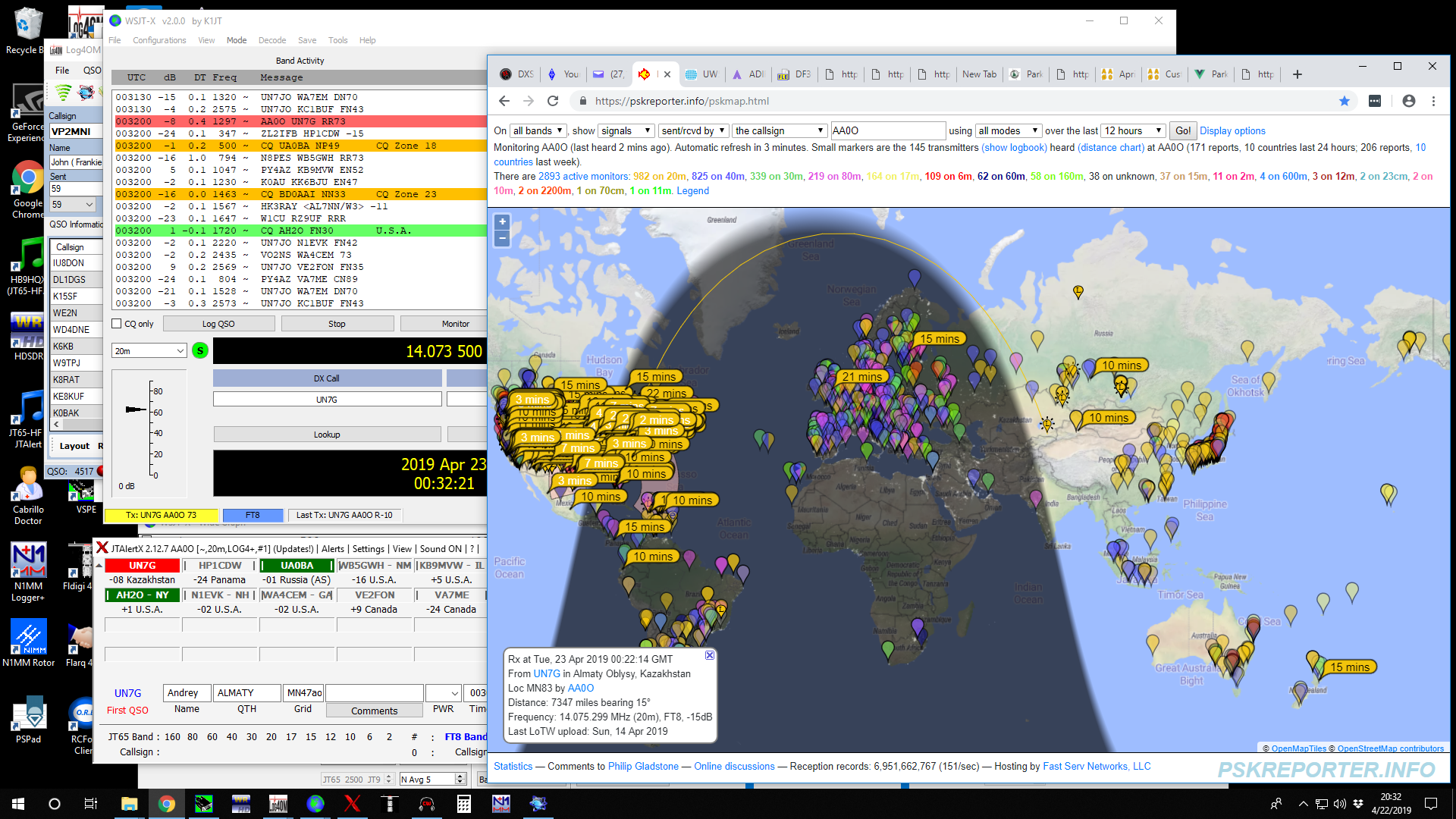Open the Tools menu in WSJT-X
Image resolution: width=1456 pixels, height=819 pixels.
click(337, 40)
